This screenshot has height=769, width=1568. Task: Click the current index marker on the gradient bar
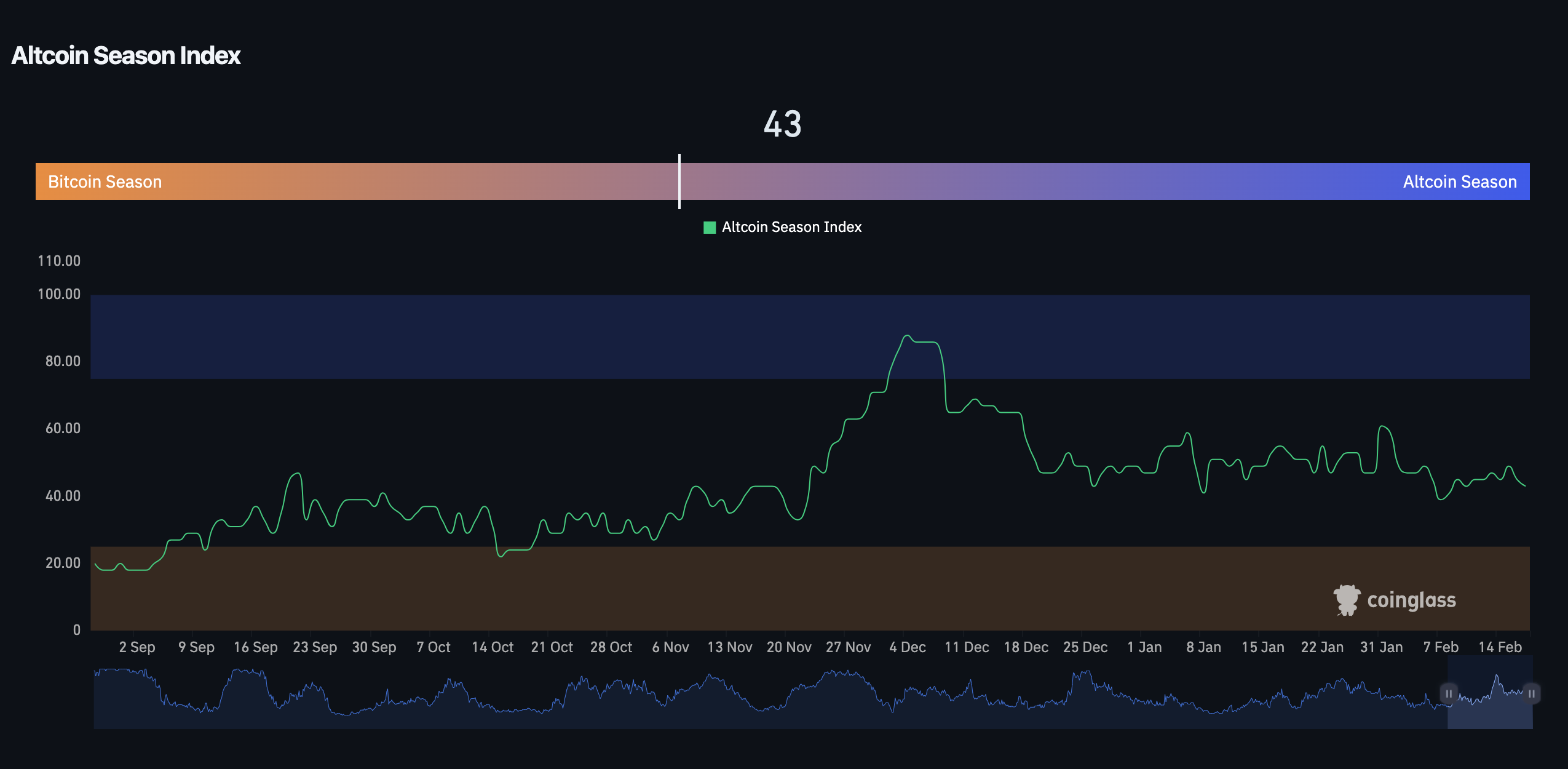point(679,181)
